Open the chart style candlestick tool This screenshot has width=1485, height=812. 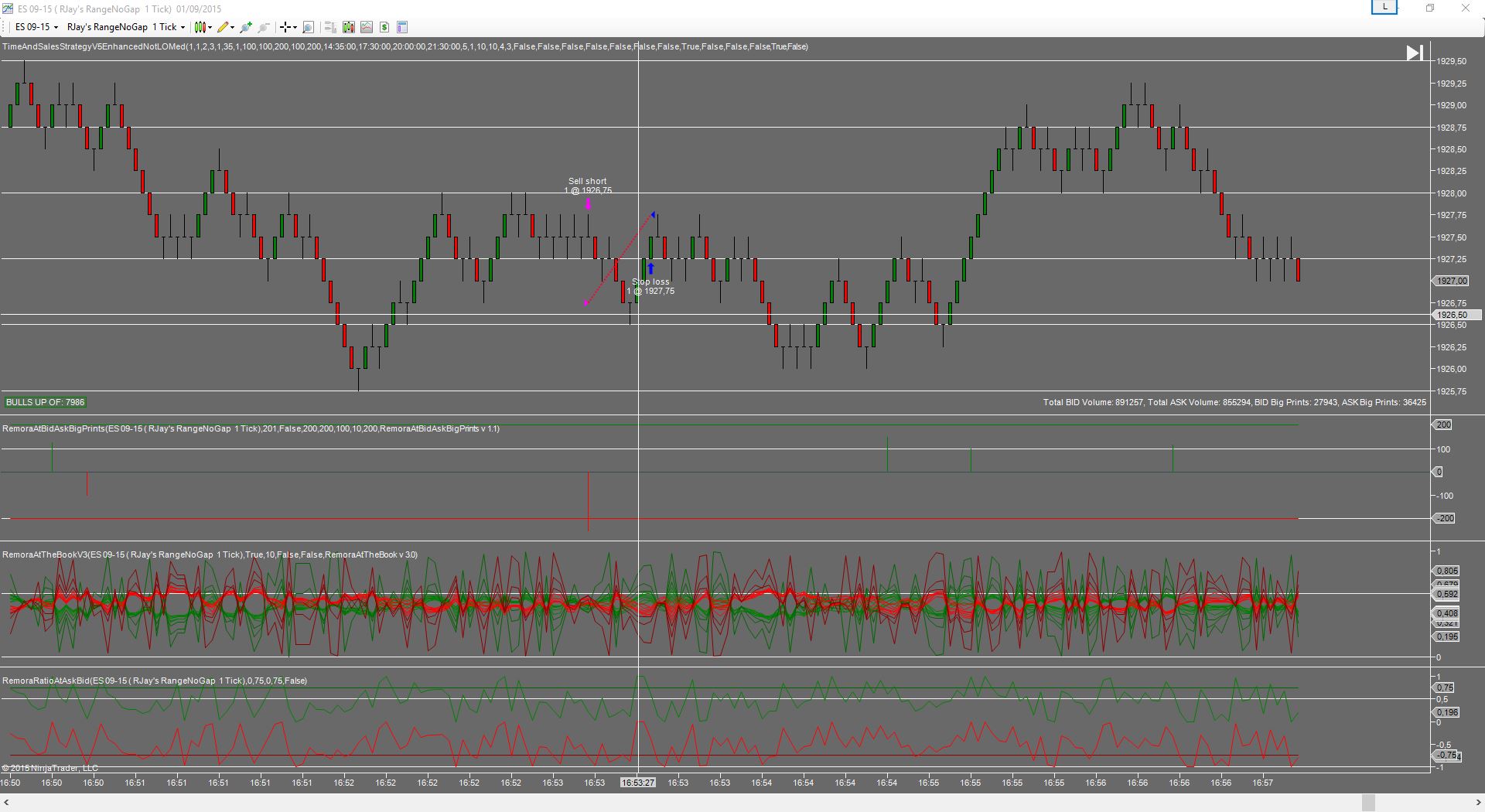click(200, 27)
